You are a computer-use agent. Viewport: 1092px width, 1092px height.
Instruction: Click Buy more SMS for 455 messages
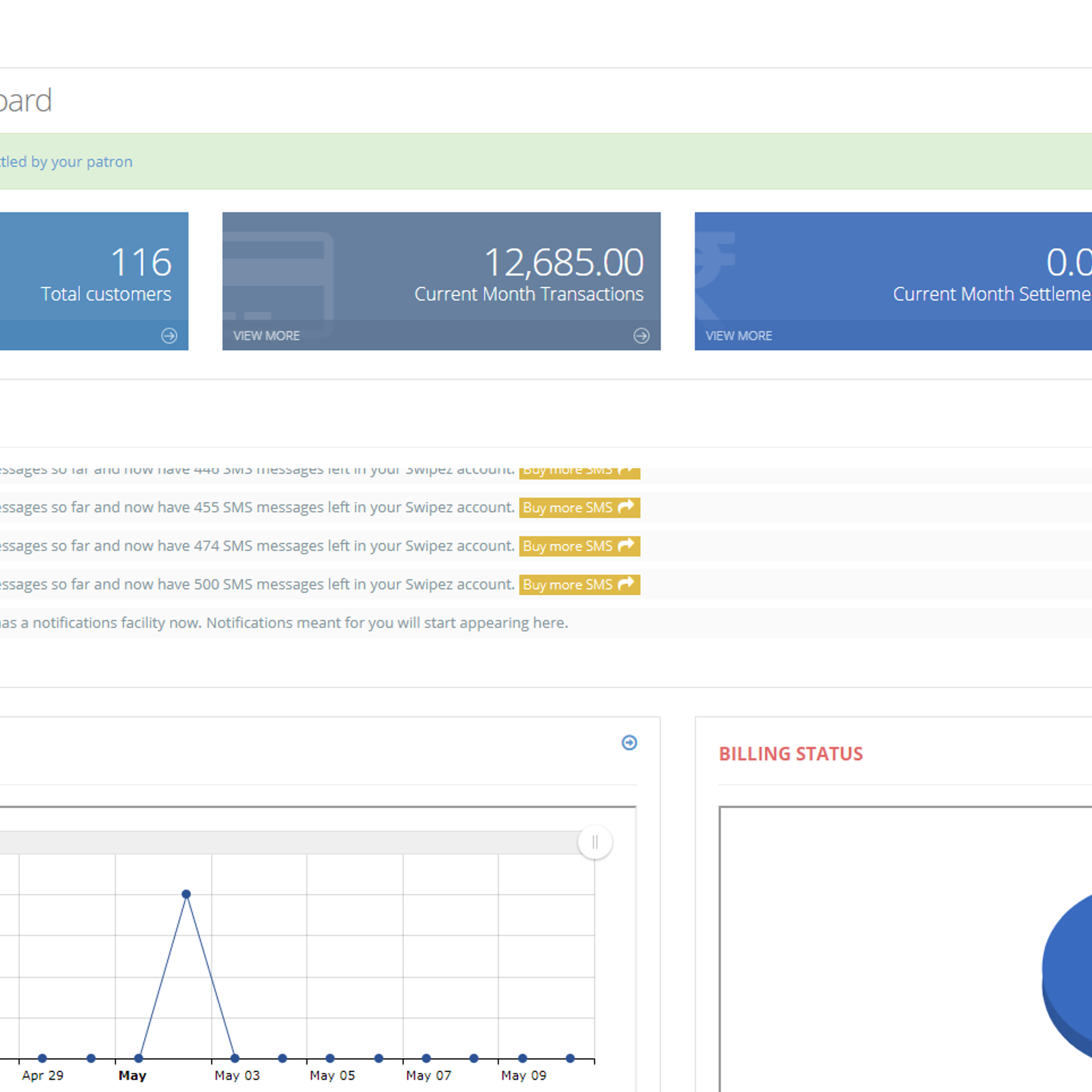point(579,508)
